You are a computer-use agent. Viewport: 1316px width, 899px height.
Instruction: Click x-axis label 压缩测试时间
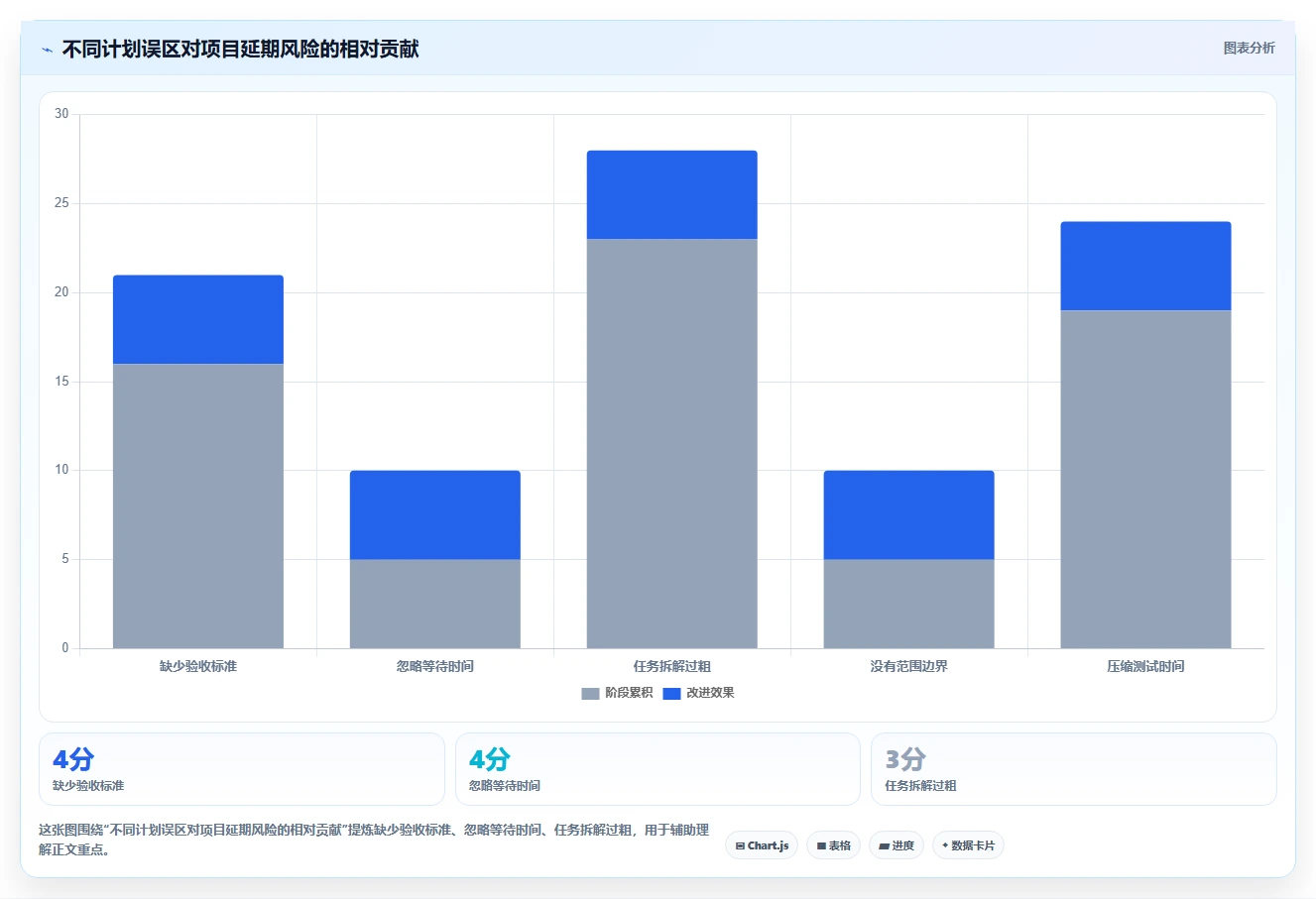click(1146, 666)
